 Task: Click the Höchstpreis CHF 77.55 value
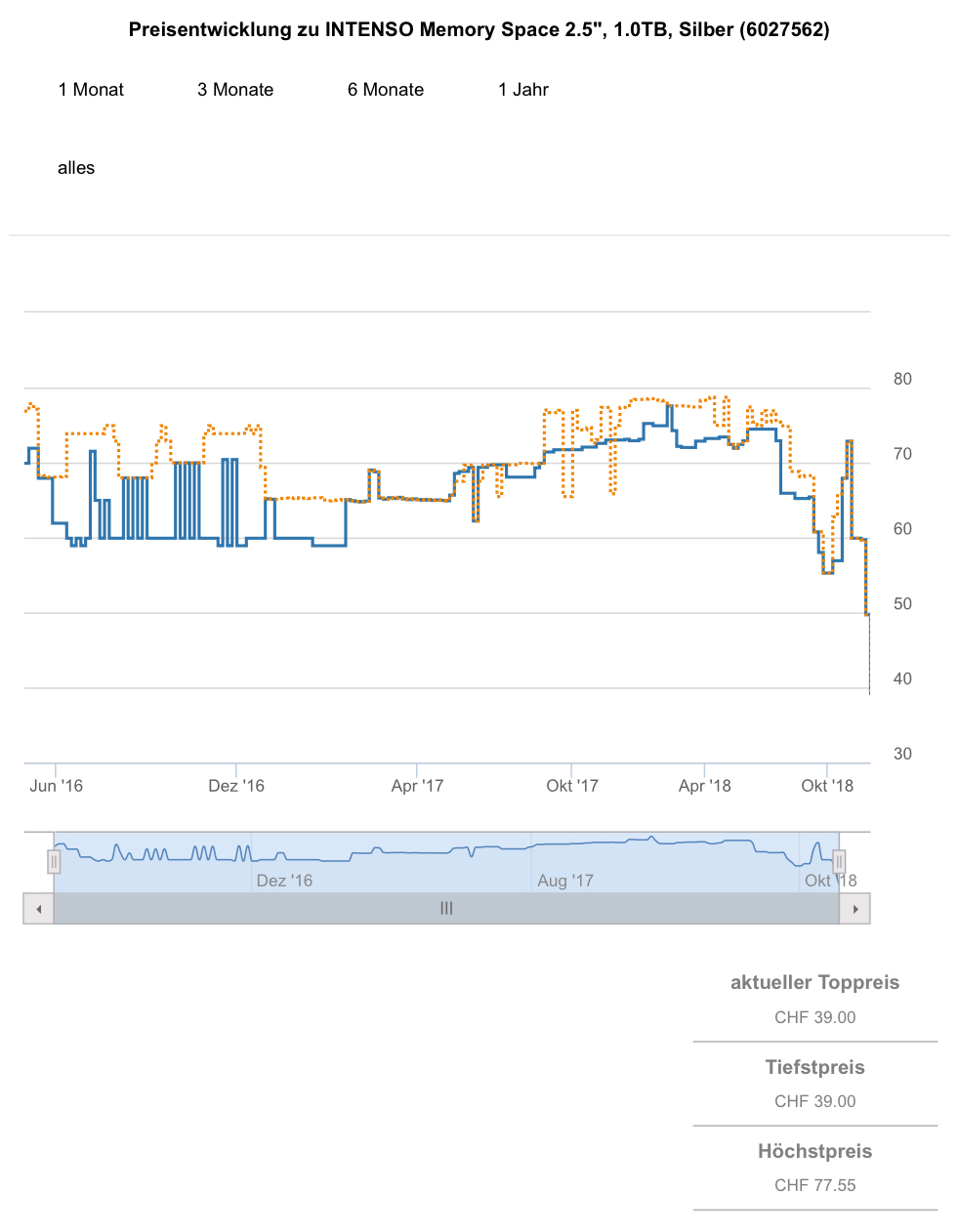point(815,1185)
